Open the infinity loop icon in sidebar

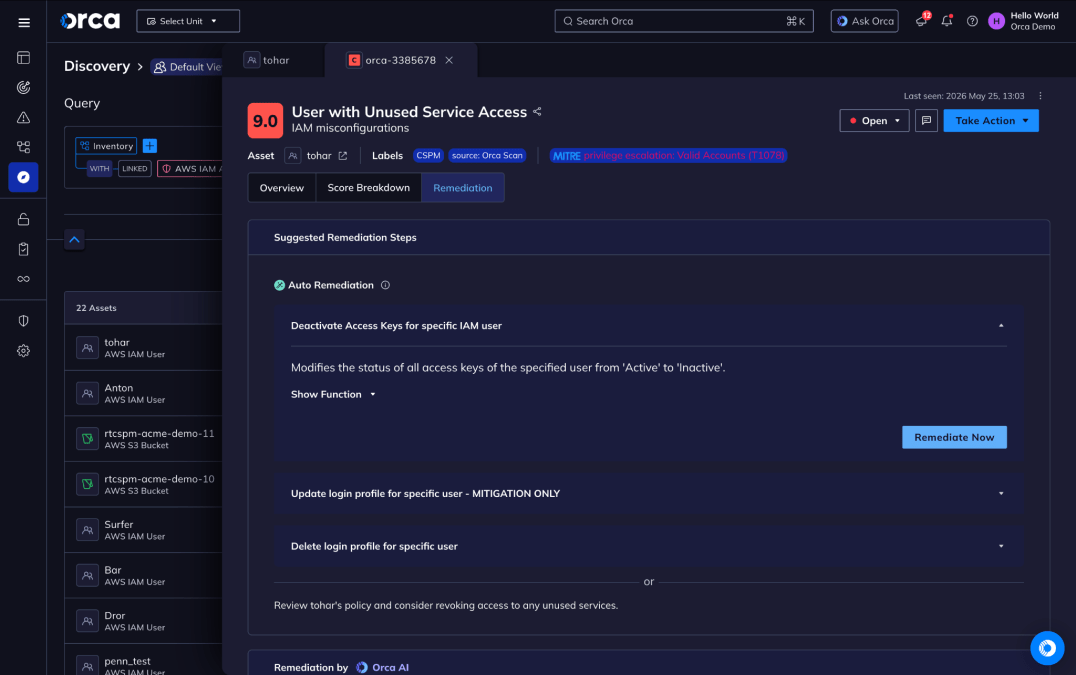23,279
